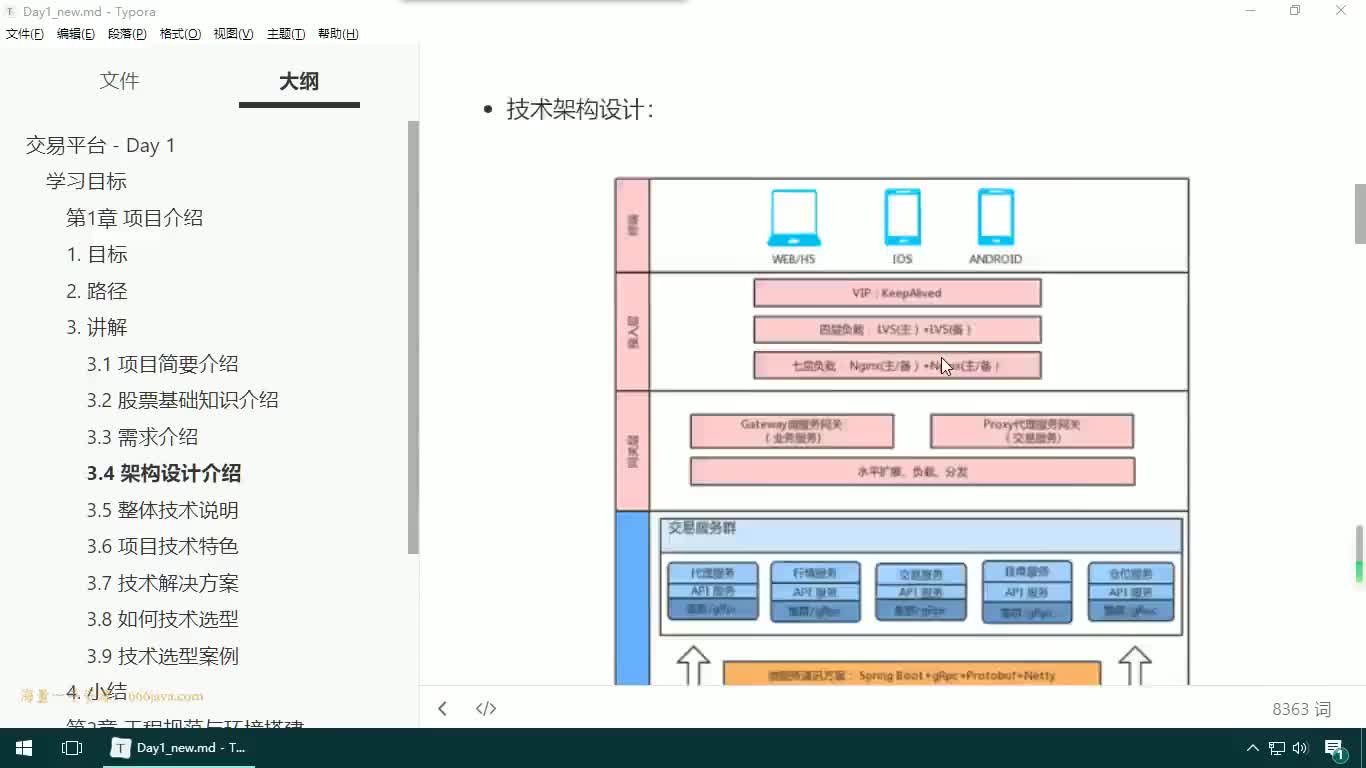Show hidden system tray icons
The width and height of the screenshot is (1366, 768).
tap(1252, 748)
